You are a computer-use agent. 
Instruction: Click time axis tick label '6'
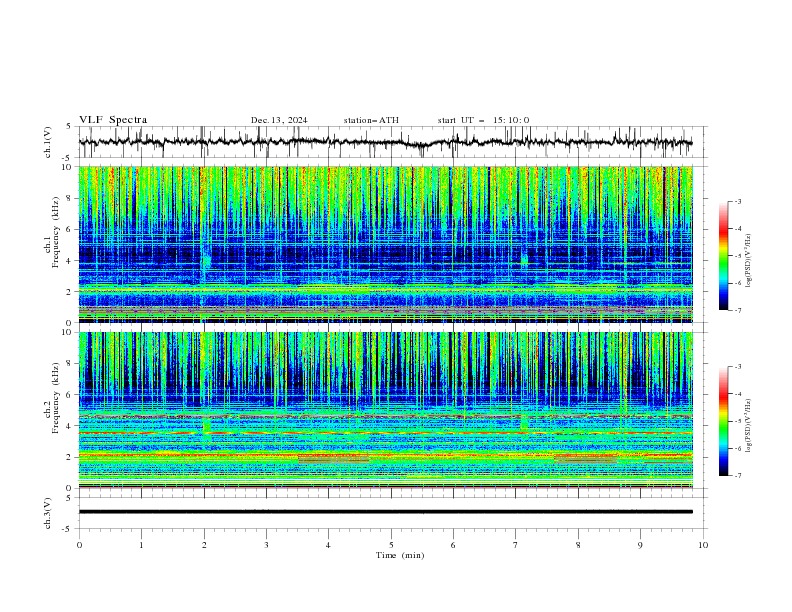click(x=453, y=545)
